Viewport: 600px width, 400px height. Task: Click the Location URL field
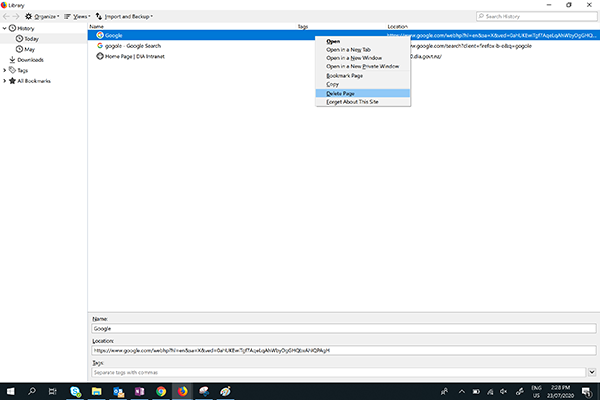[x=344, y=350]
